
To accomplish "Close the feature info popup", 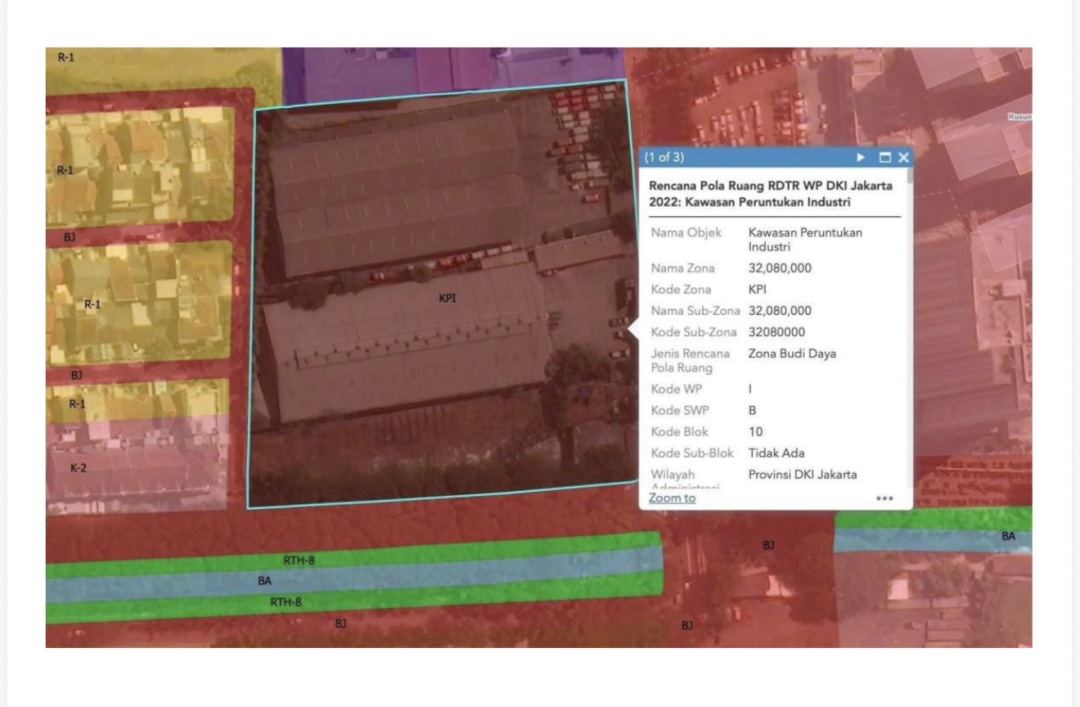I will pyautogui.click(x=904, y=158).
